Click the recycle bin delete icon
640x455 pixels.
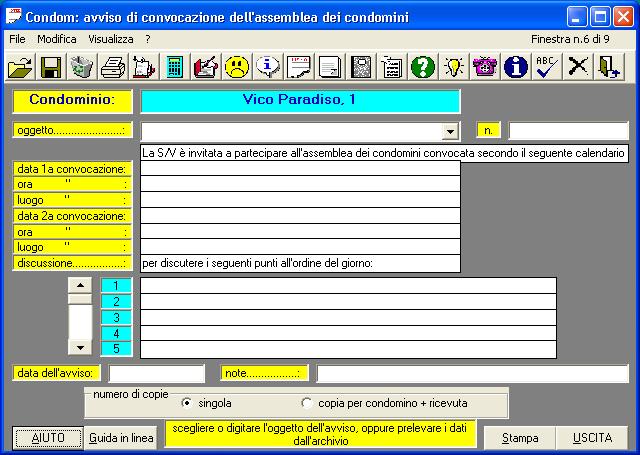(x=82, y=67)
